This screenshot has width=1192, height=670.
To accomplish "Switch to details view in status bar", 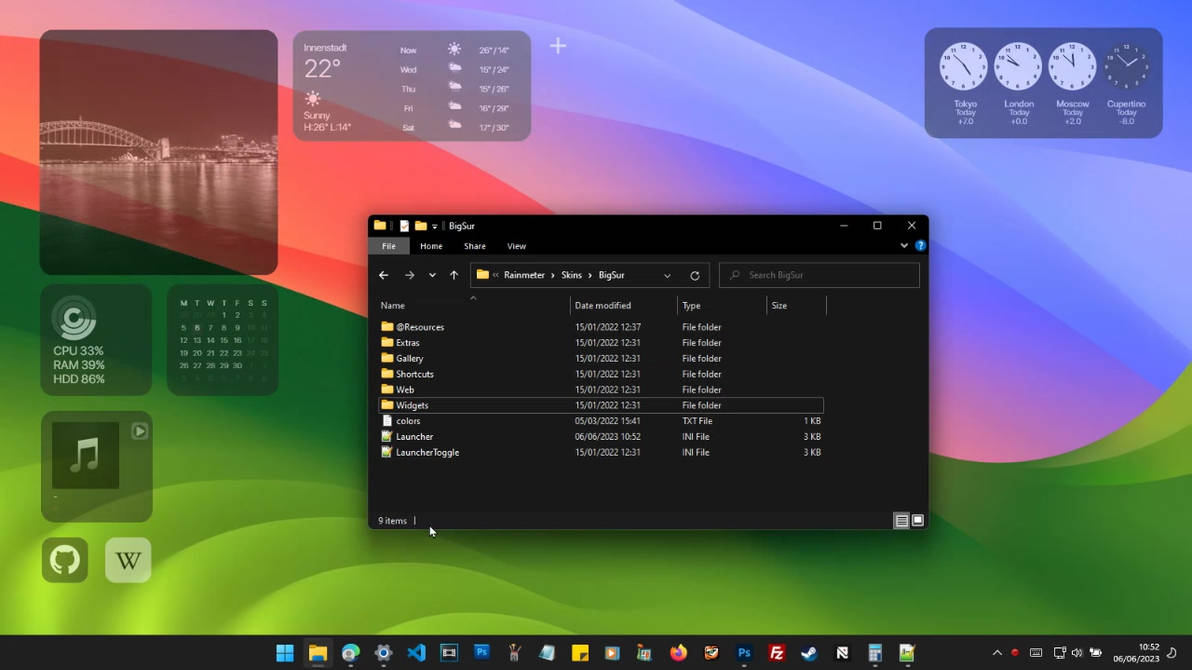I will (x=900, y=520).
